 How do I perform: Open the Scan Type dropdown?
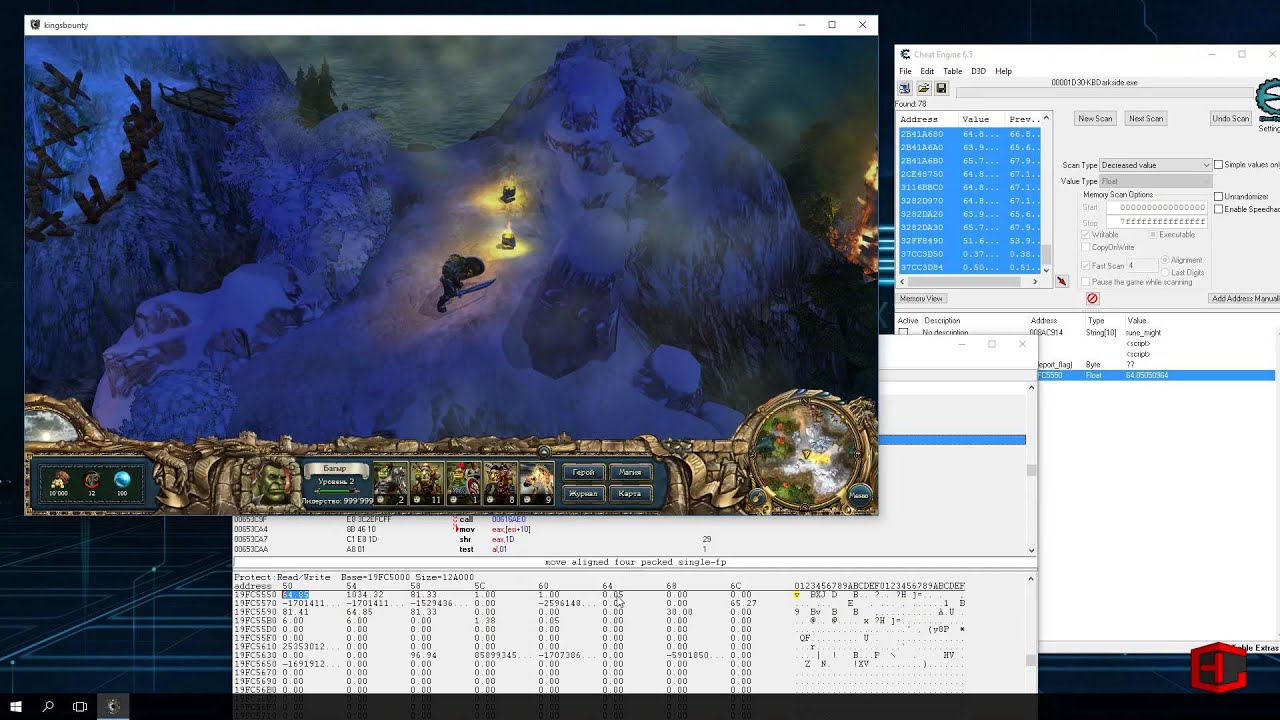pyautogui.click(x=1155, y=165)
